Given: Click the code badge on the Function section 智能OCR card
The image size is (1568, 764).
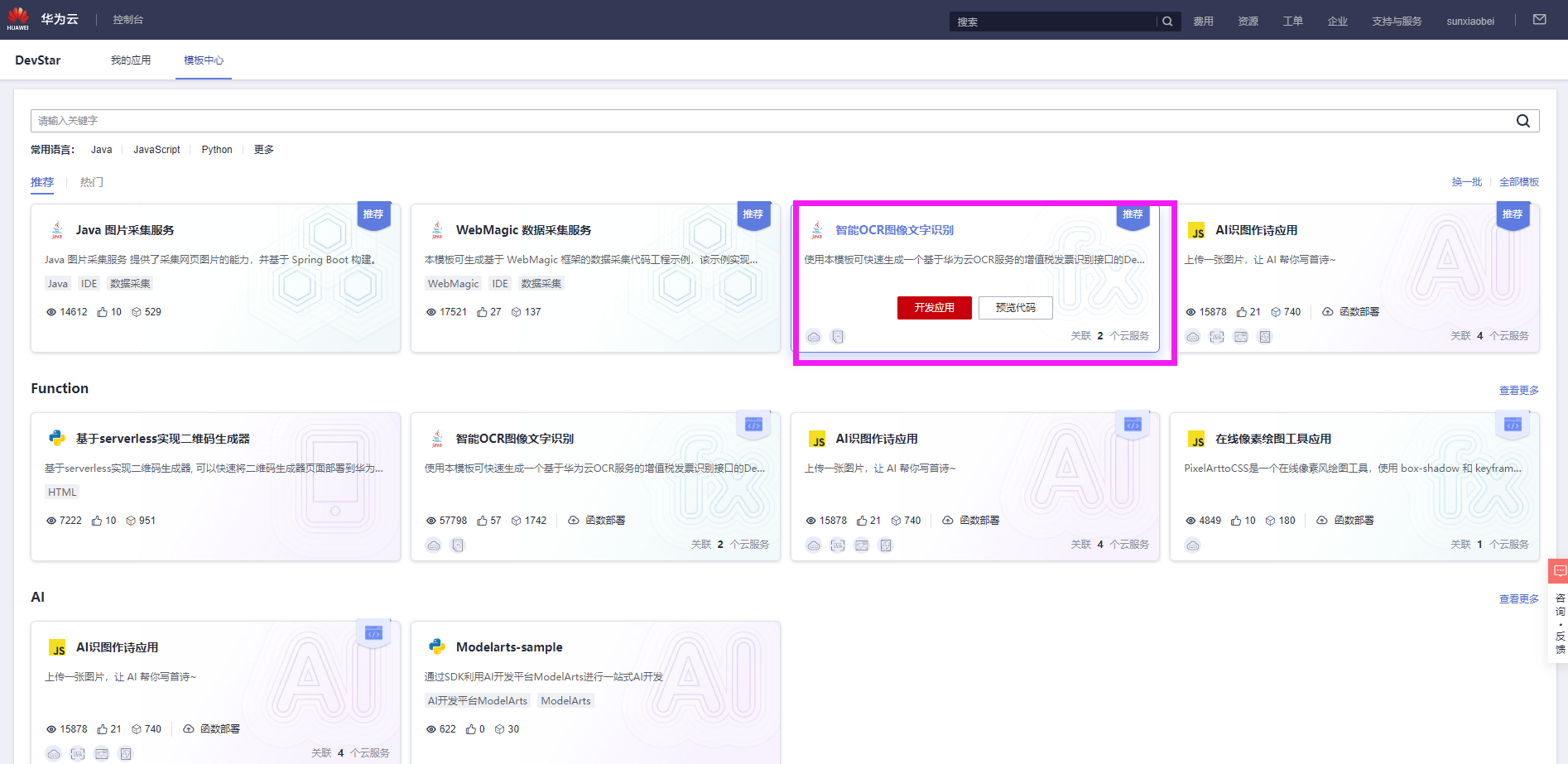Looking at the screenshot, I should click(753, 425).
